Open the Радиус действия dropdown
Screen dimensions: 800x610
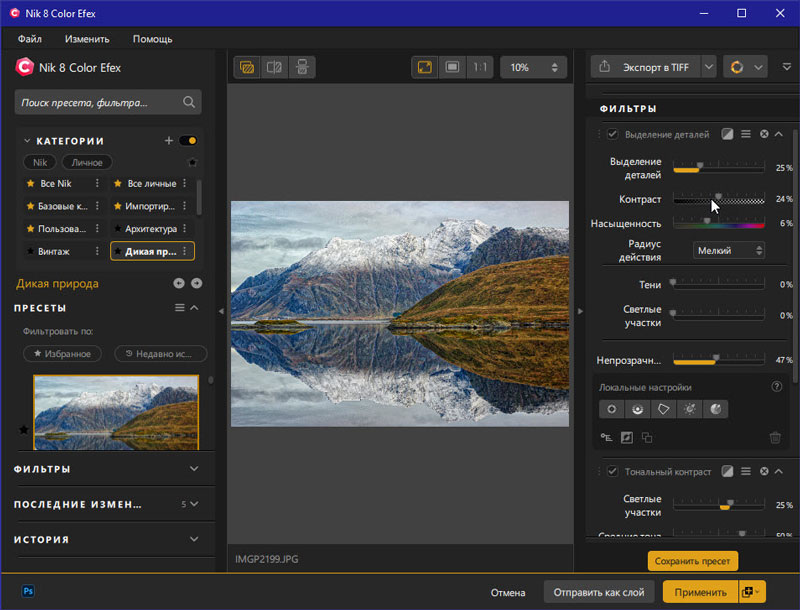728,250
